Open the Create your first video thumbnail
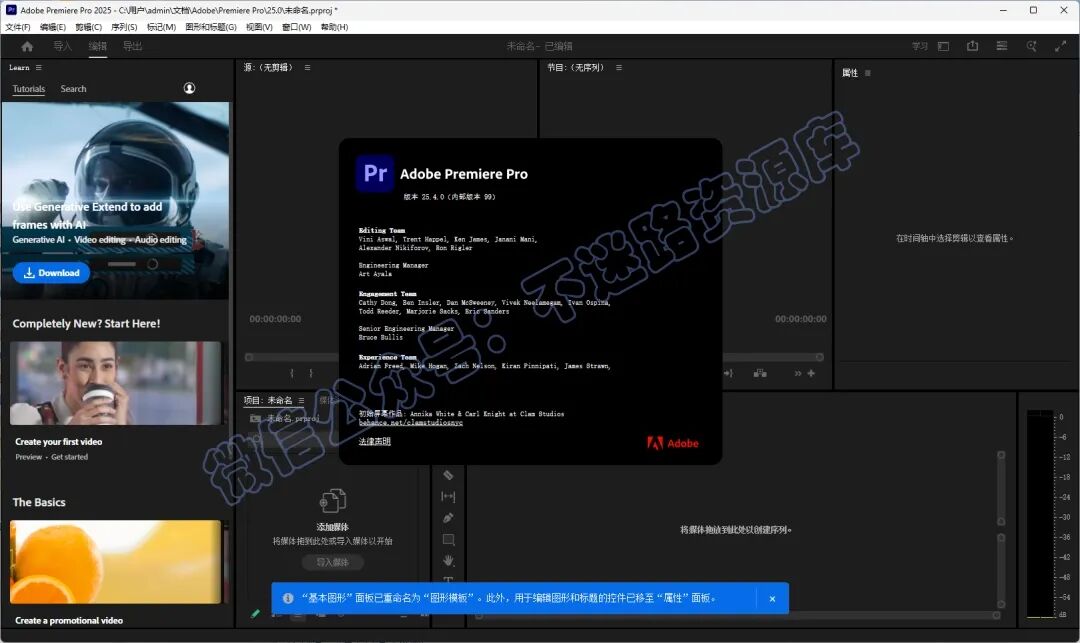The image size is (1080, 643). tap(116, 383)
